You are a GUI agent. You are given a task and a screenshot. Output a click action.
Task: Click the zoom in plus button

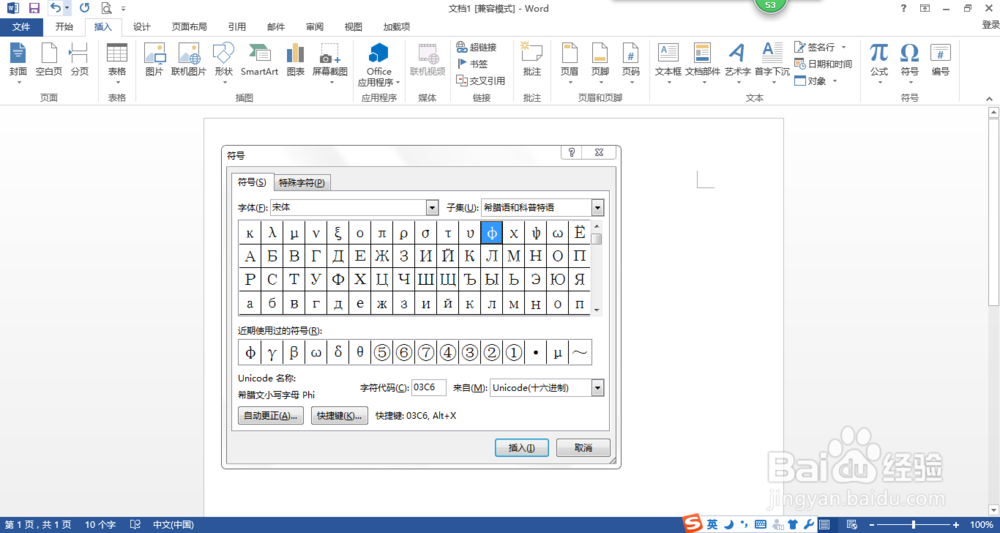tap(955, 525)
